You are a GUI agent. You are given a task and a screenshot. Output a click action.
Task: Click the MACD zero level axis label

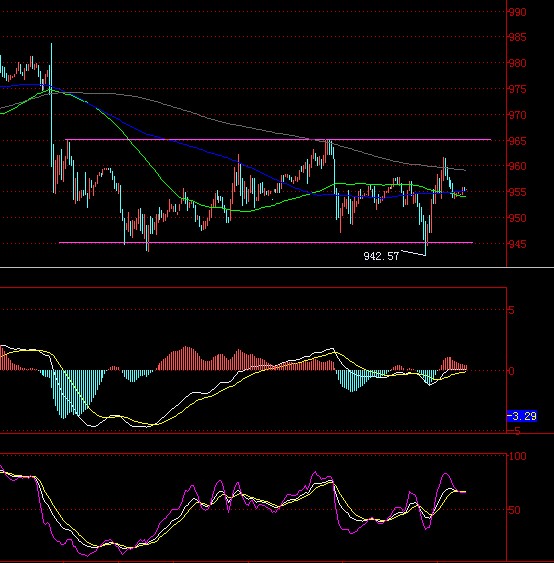coord(512,371)
